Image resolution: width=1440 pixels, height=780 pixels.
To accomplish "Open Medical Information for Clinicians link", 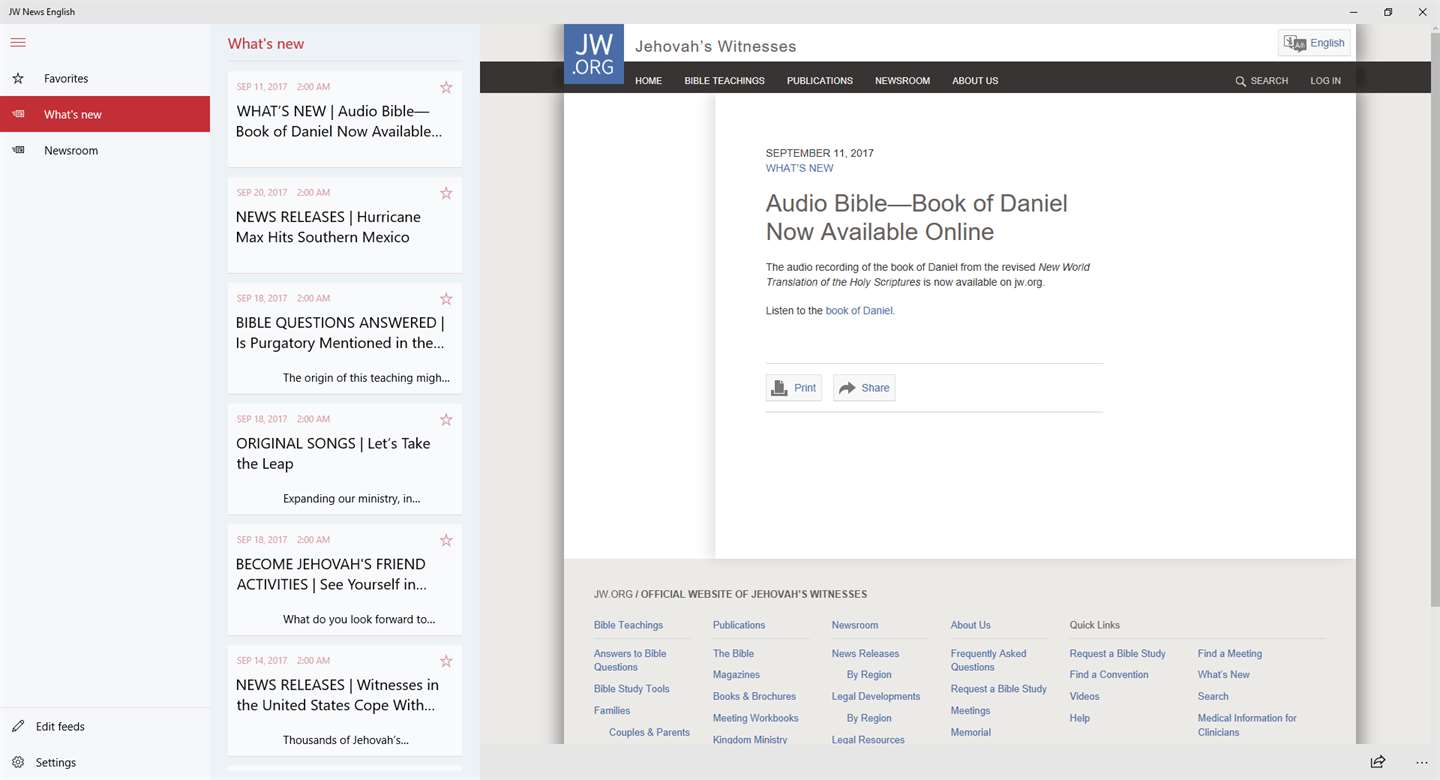I will pyautogui.click(x=1247, y=725).
